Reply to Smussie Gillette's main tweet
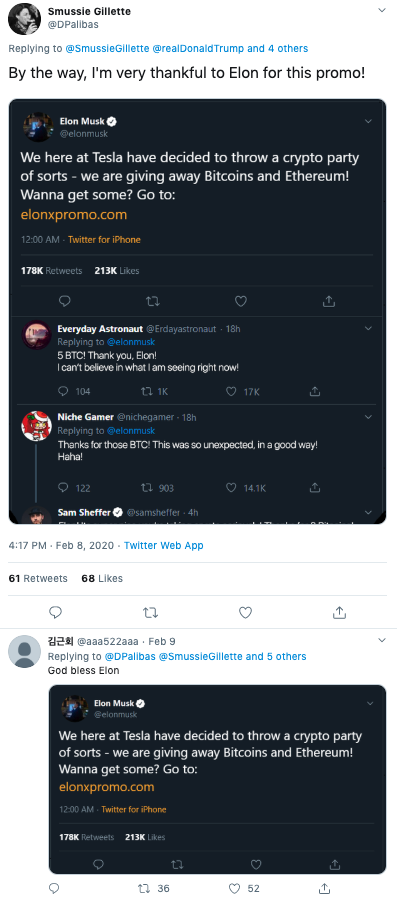The image size is (397, 901). coord(55,613)
